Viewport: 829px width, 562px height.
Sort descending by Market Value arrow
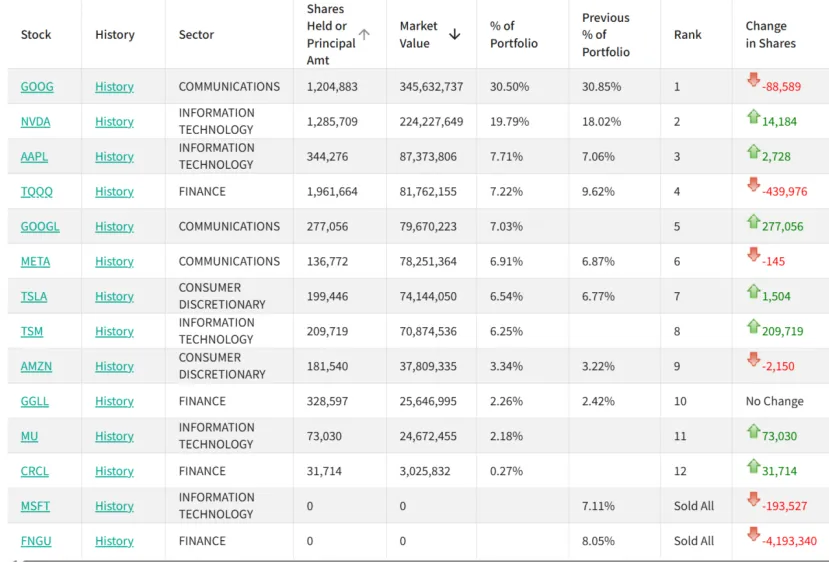(455, 34)
